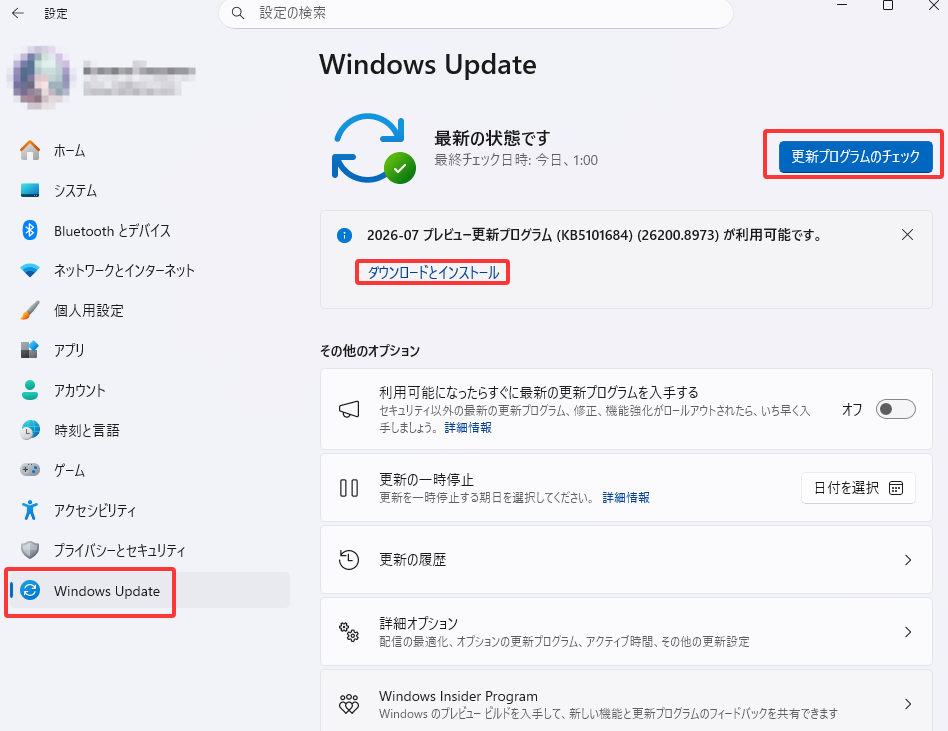Click the アクセシビリティ figure icon

pos(30,510)
